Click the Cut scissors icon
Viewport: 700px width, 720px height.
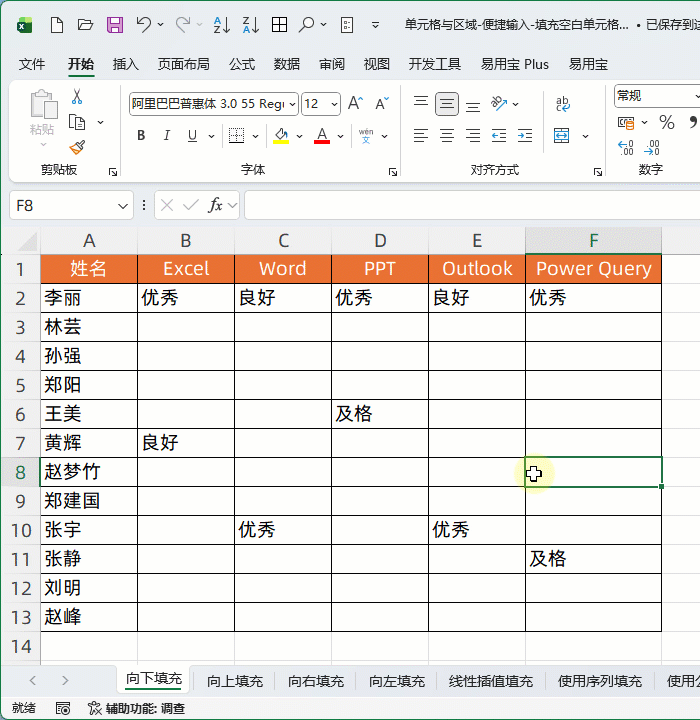(77, 97)
